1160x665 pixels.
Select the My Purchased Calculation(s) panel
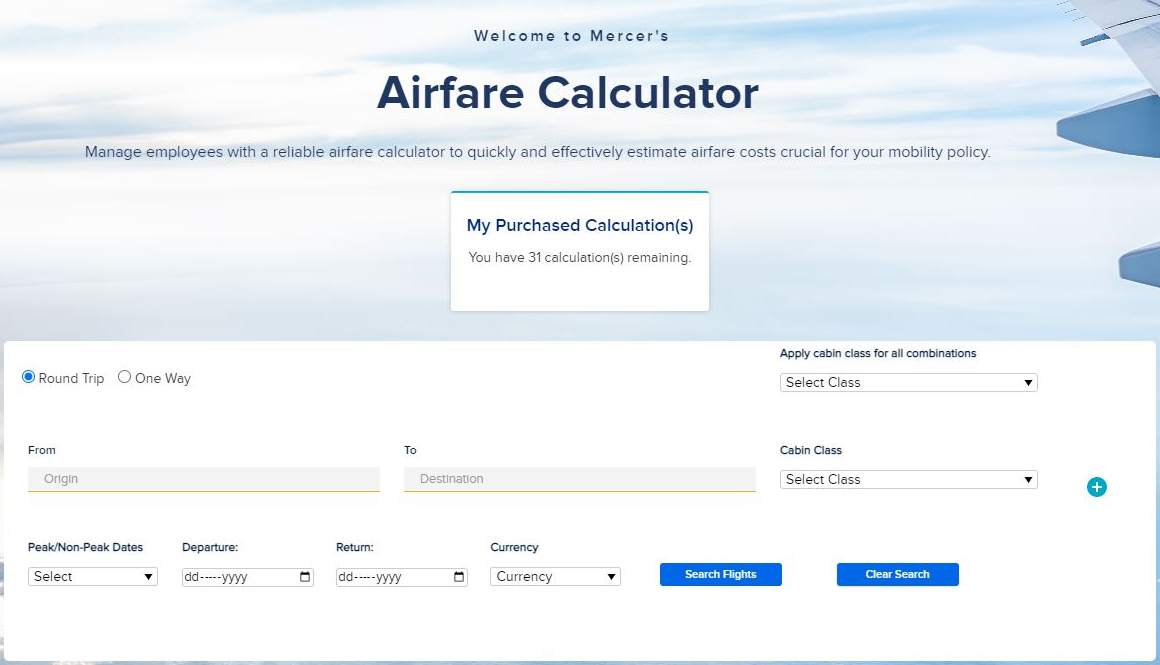click(580, 251)
